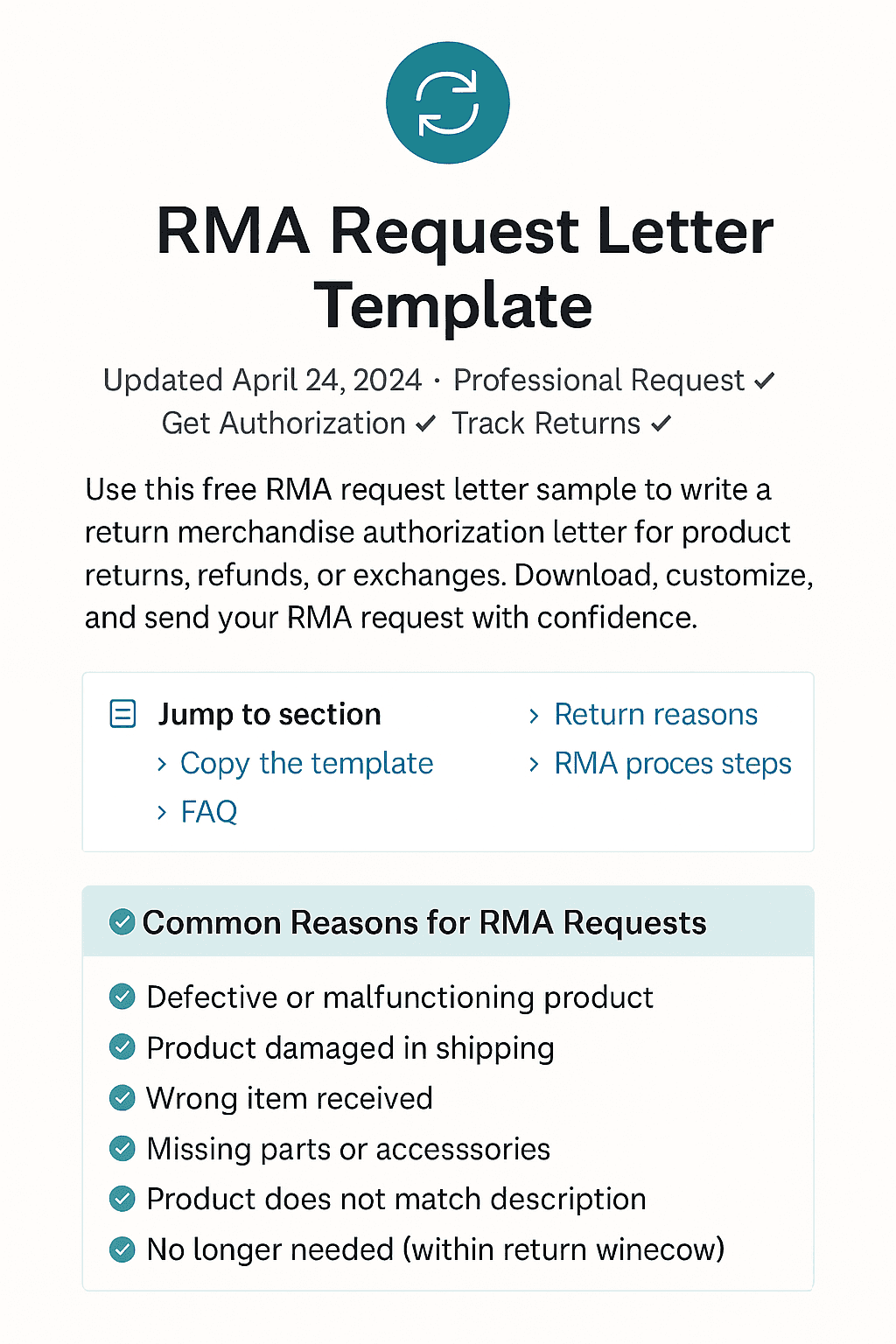This screenshot has height=1344, width=896.
Task: Select the Jump to section heading
Action: click(269, 713)
